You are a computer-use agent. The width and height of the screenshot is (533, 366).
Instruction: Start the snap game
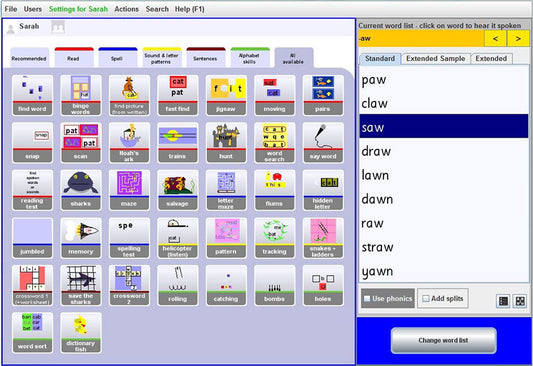32,143
